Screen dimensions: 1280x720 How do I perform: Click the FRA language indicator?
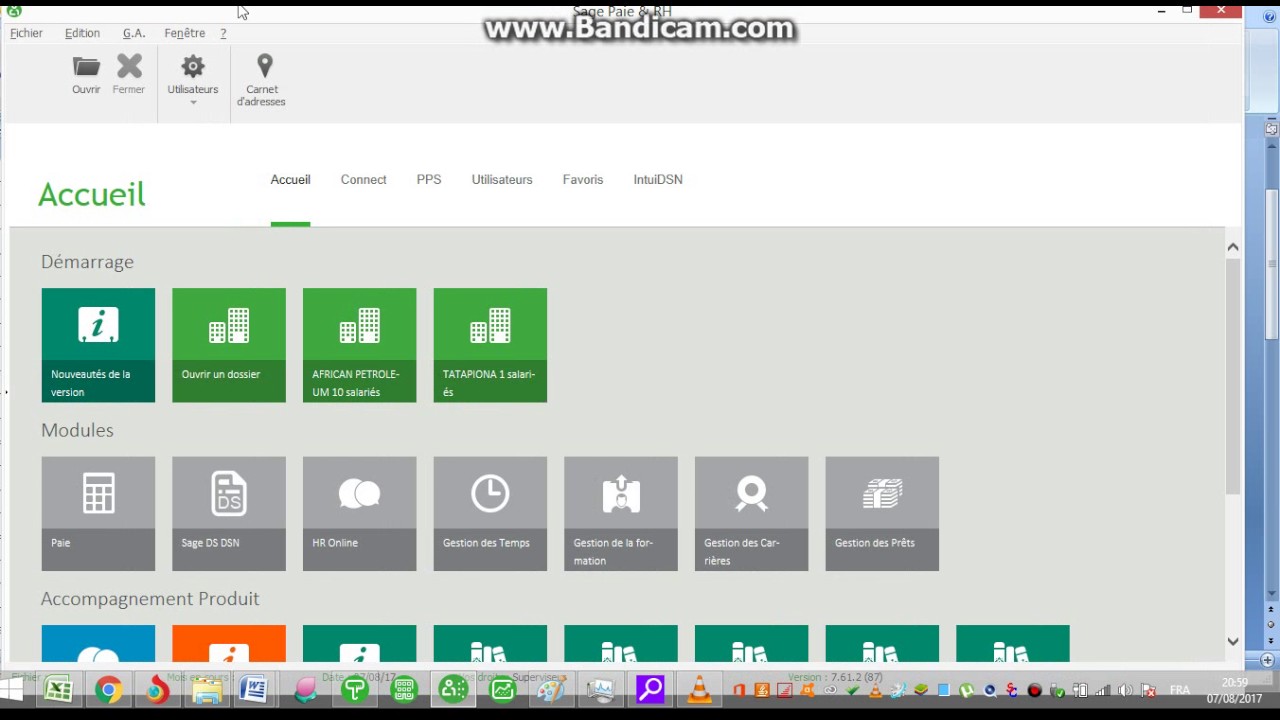(x=1180, y=690)
